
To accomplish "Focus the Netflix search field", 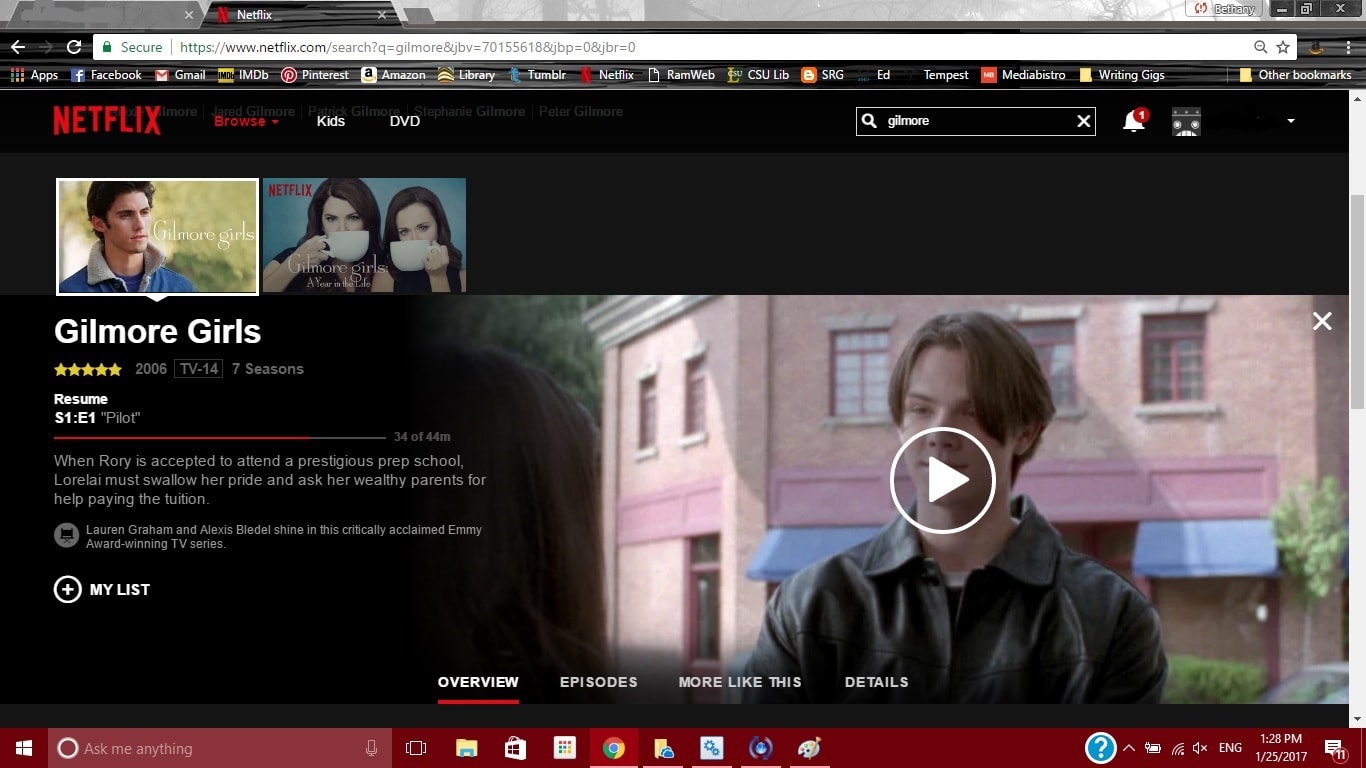I will (x=978, y=121).
